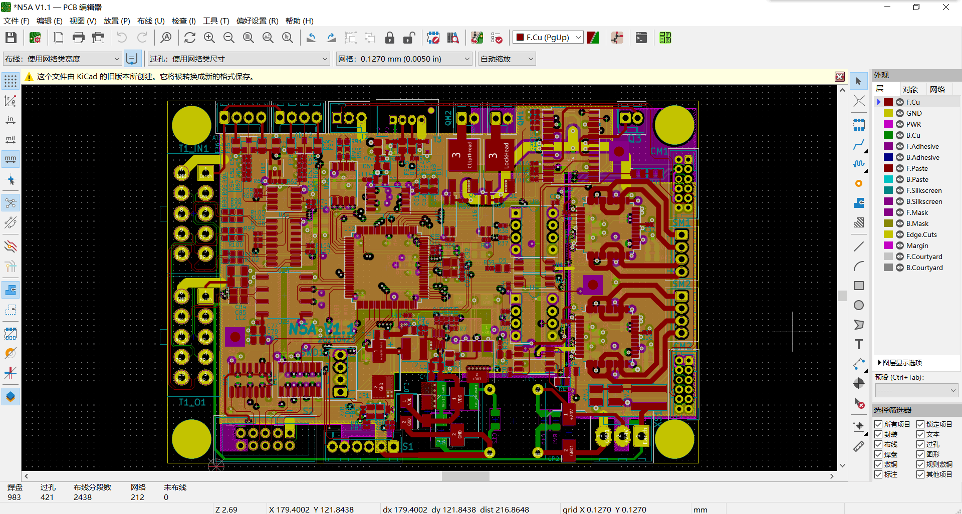
Task: Click the Refresh view icon
Action: click(189, 38)
